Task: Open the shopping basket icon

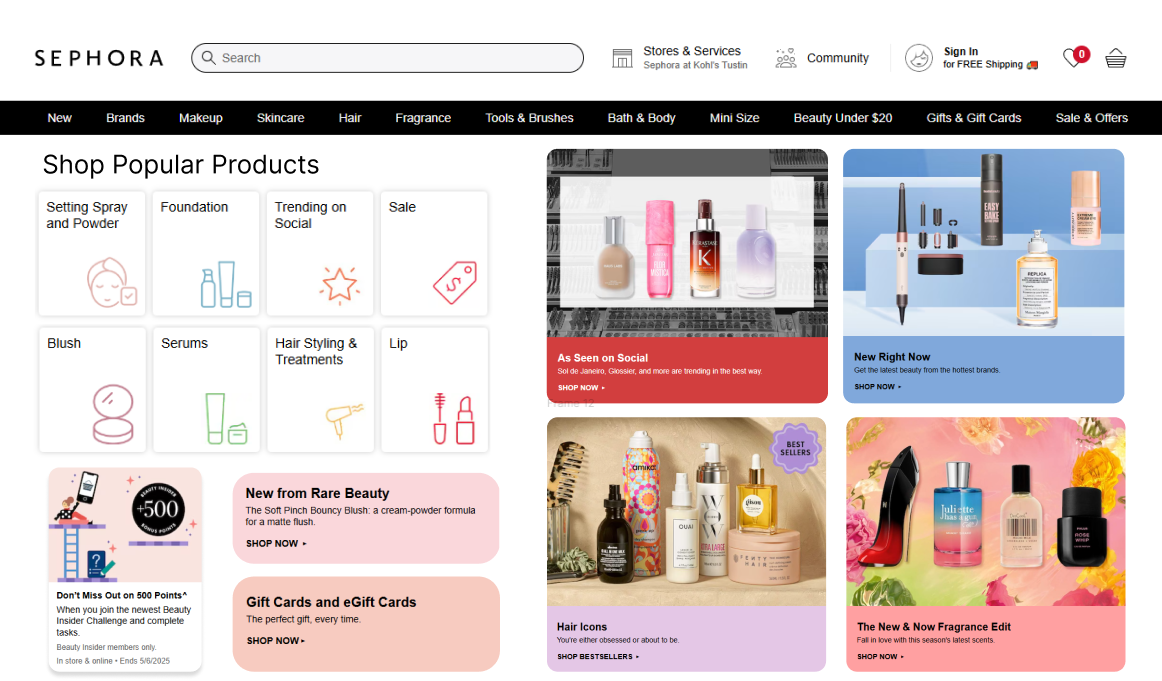Action: pyautogui.click(x=1115, y=59)
